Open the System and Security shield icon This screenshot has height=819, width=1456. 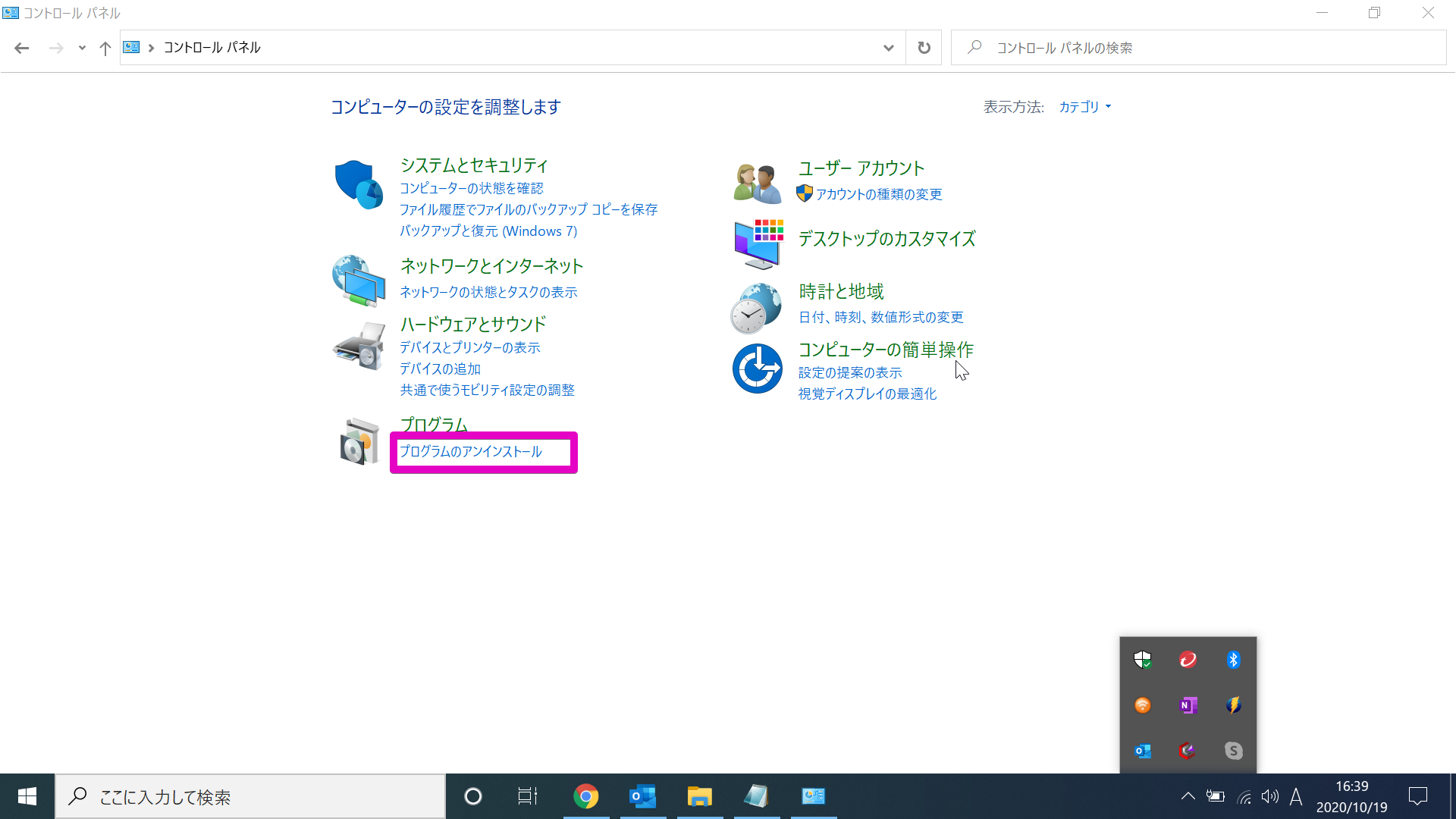pos(358,184)
